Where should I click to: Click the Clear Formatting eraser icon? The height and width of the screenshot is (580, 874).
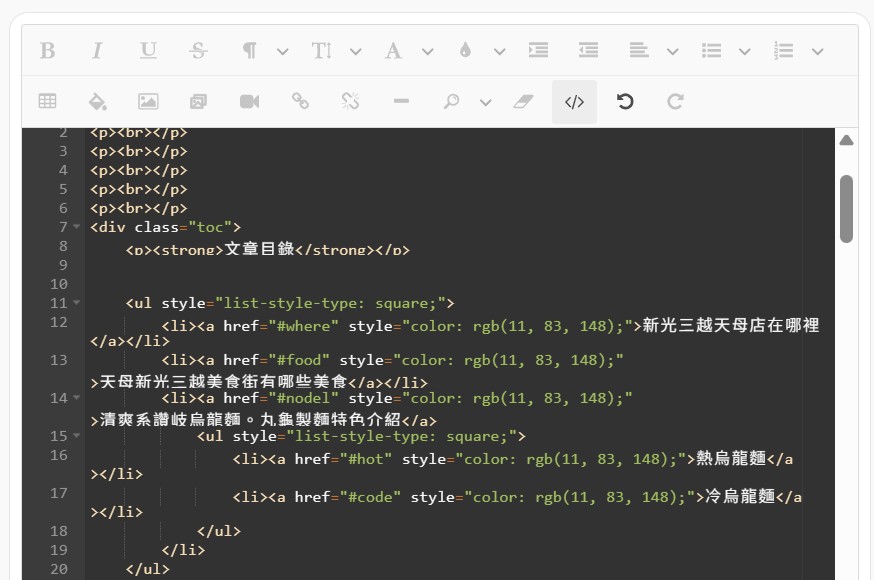(523, 101)
